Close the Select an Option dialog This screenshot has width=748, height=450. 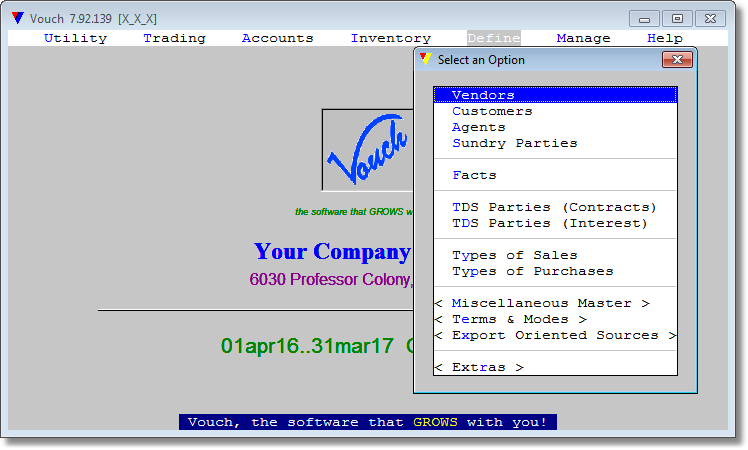[x=677, y=60]
